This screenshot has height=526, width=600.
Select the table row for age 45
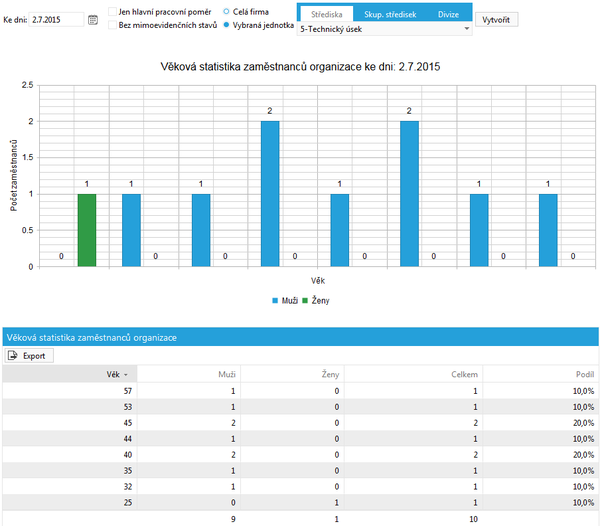(x=300, y=423)
